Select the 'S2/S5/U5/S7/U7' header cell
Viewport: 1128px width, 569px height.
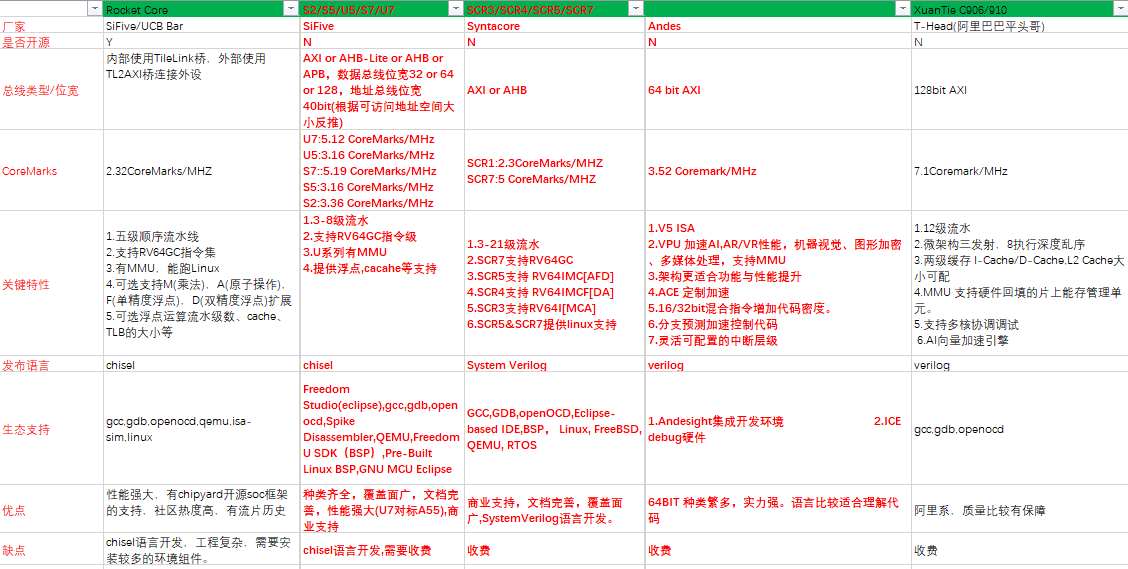click(382, 9)
